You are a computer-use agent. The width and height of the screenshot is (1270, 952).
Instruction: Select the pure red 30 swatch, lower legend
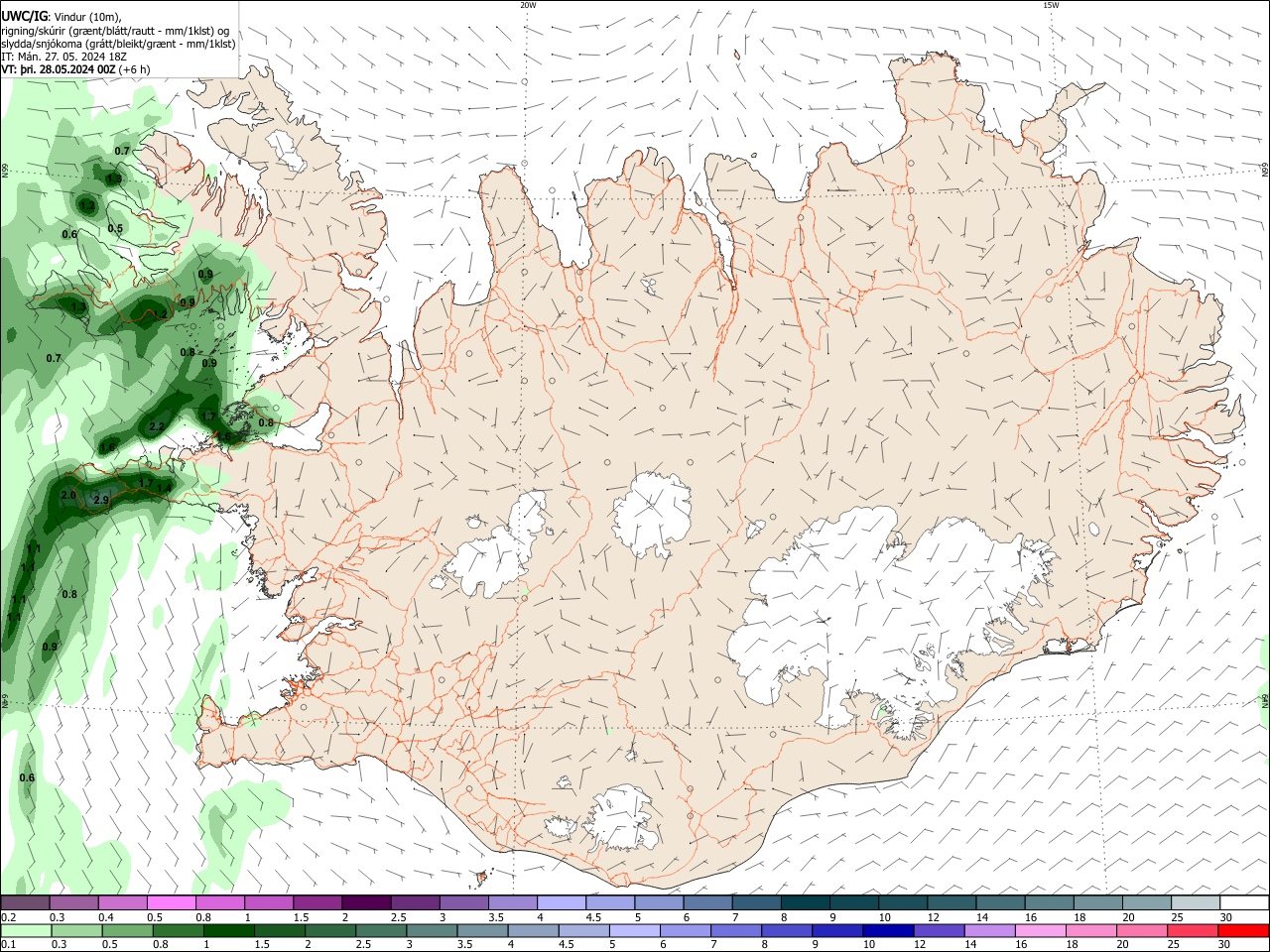tap(1243, 930)
